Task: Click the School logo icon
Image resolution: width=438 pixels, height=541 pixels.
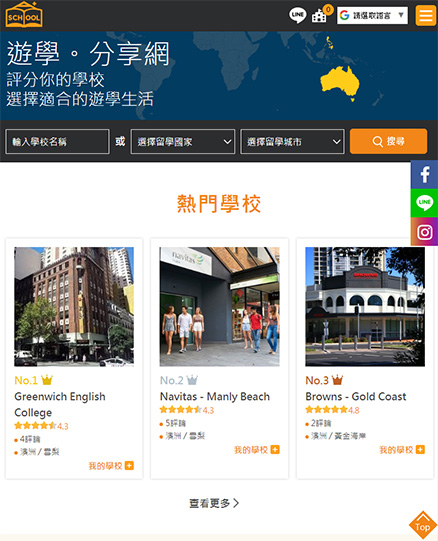Action: click(x=24, y=15)
